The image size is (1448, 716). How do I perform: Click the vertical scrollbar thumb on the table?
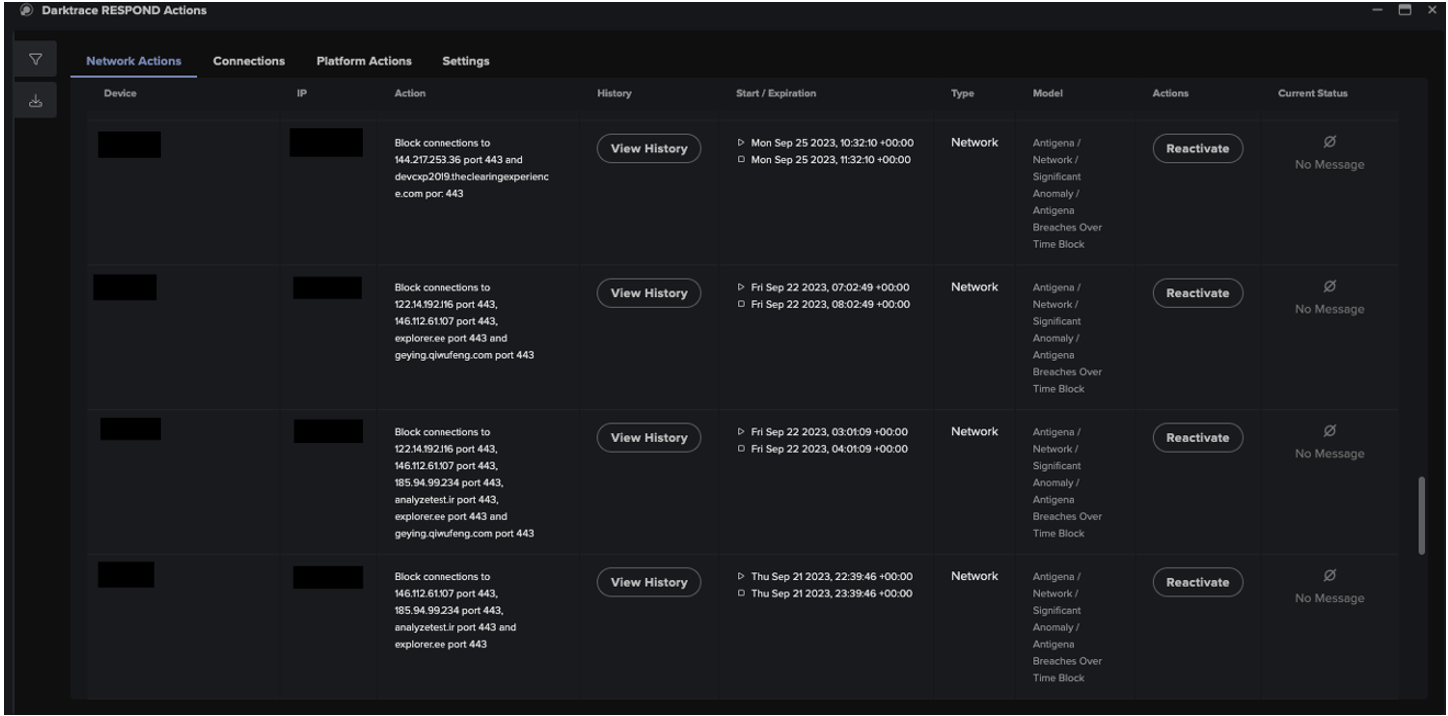coord(1422,515)
